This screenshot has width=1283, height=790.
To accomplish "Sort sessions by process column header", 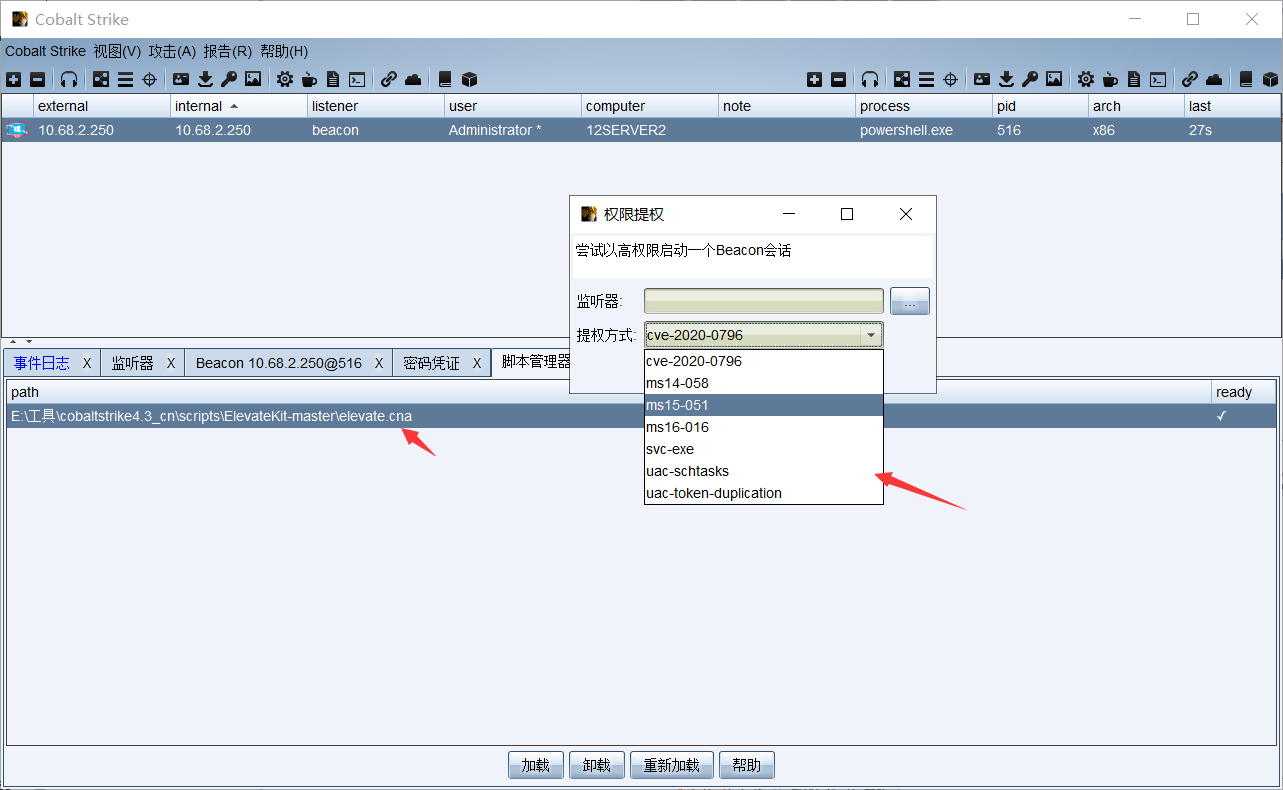I will (924, 106).
